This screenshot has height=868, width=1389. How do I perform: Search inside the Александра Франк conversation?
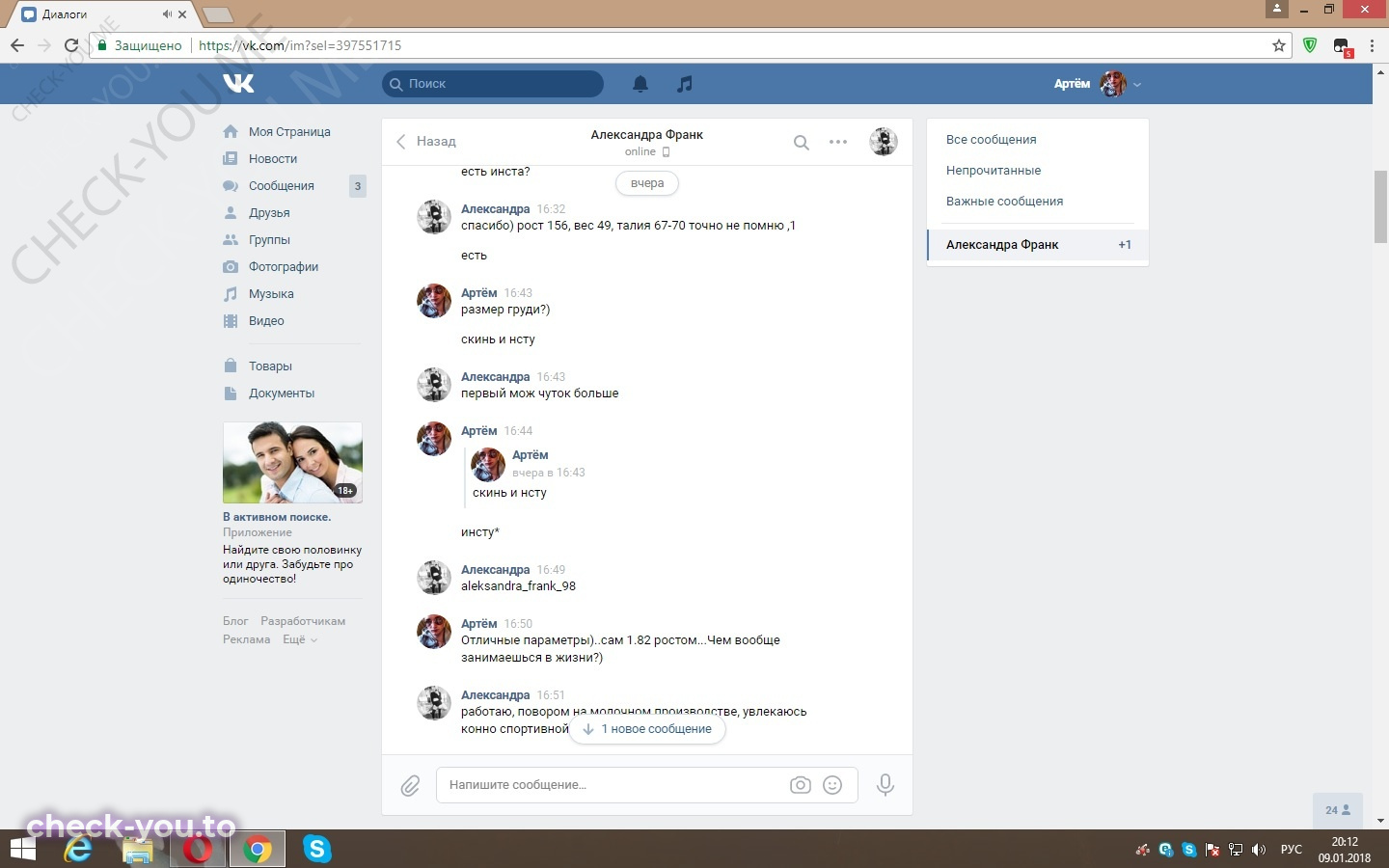[x=801, y=143]
